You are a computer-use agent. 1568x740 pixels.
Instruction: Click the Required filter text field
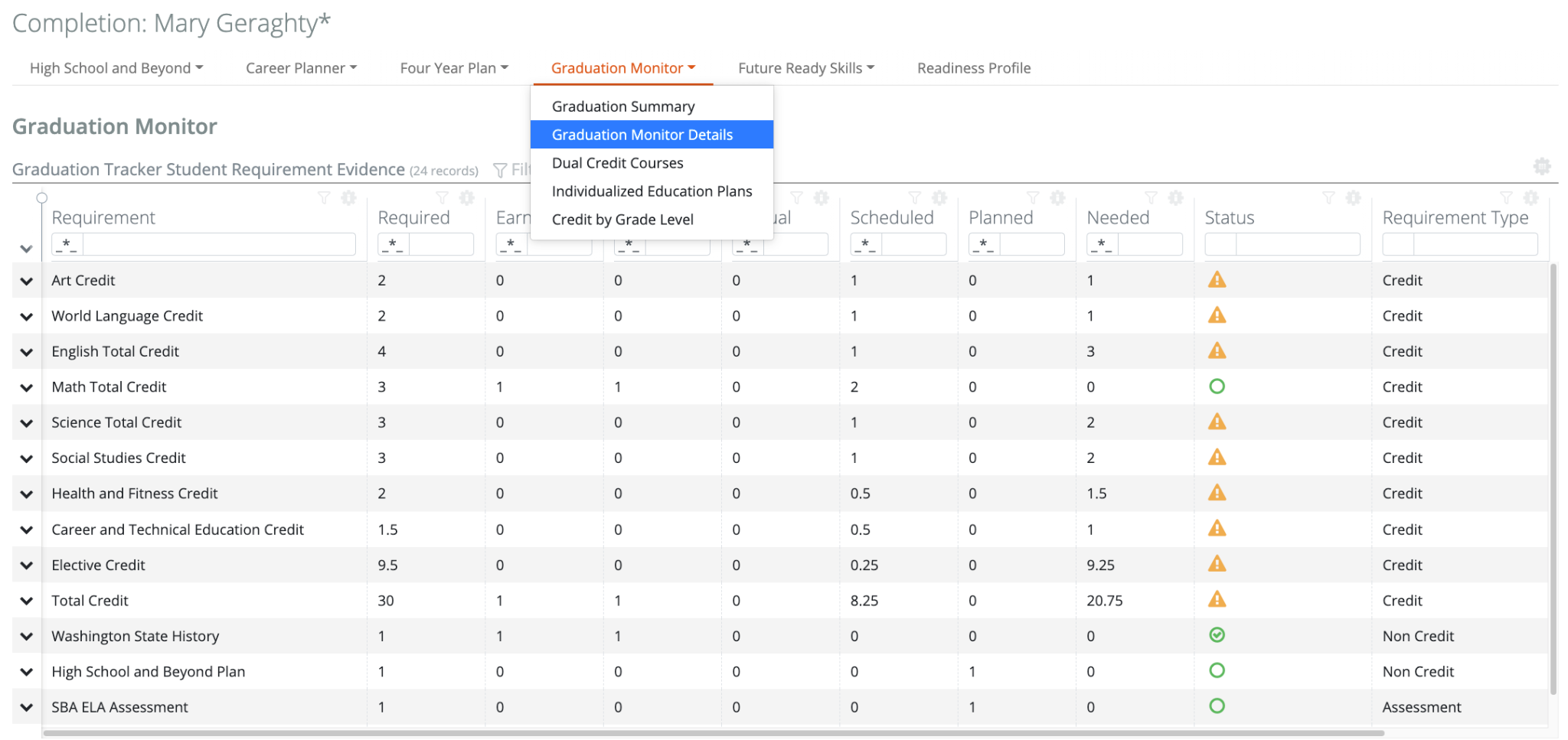coord(442,244)
